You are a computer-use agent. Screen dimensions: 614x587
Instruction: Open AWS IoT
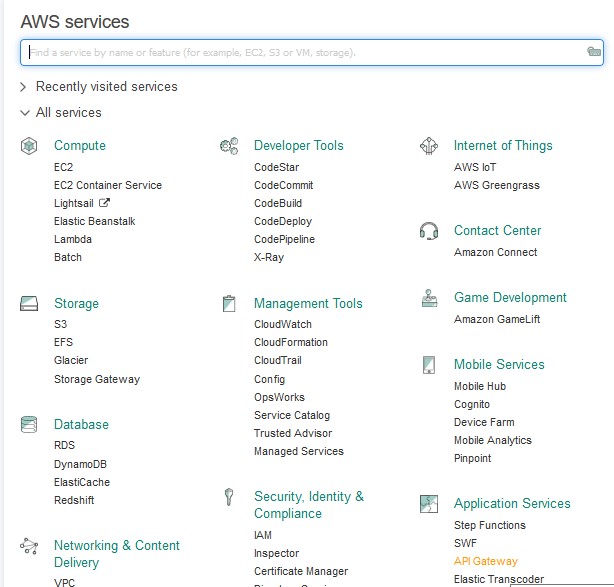point(475,167)
